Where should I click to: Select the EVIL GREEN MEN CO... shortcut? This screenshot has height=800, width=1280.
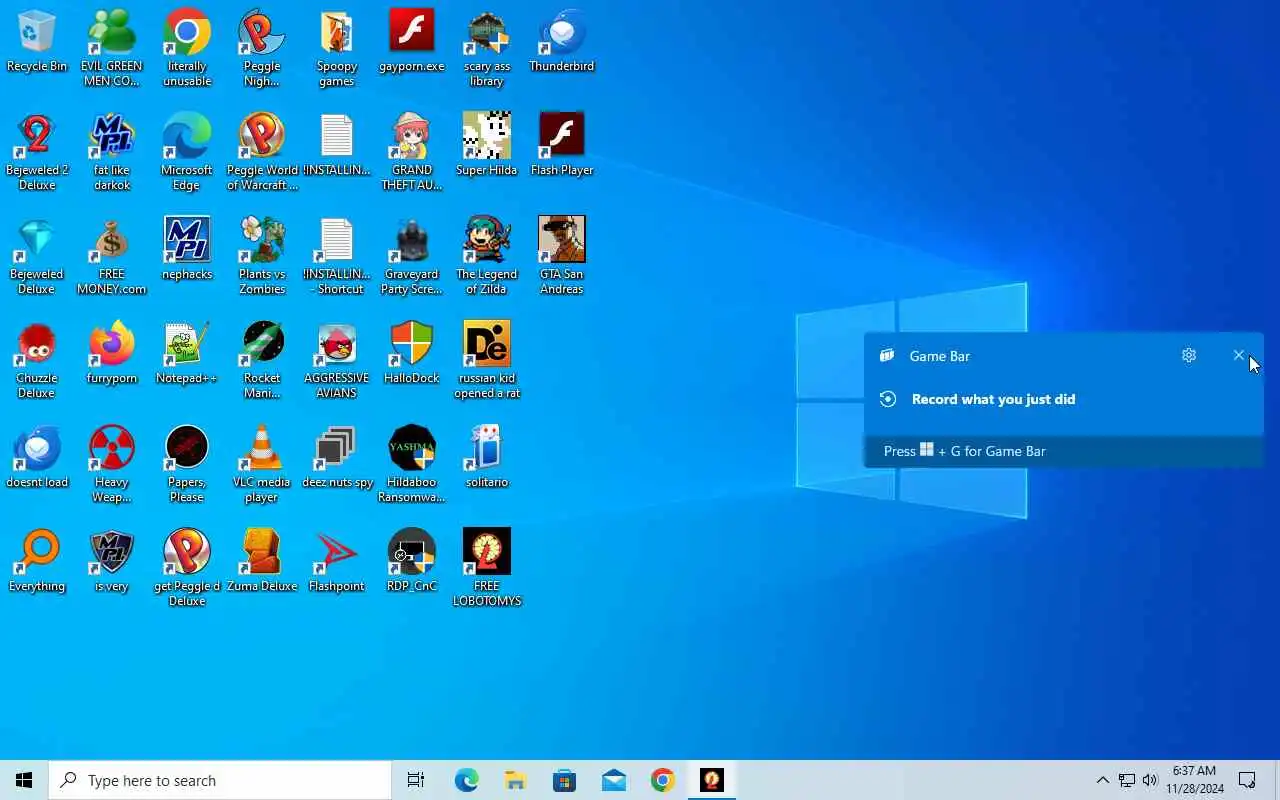pyautogui.click(x=112, y=49)
